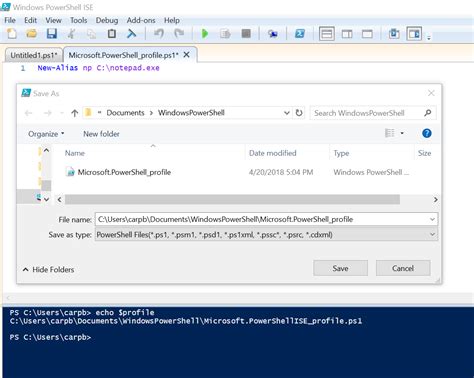
Task: Click the Run Selection icon
Action: tap(225, 34)
